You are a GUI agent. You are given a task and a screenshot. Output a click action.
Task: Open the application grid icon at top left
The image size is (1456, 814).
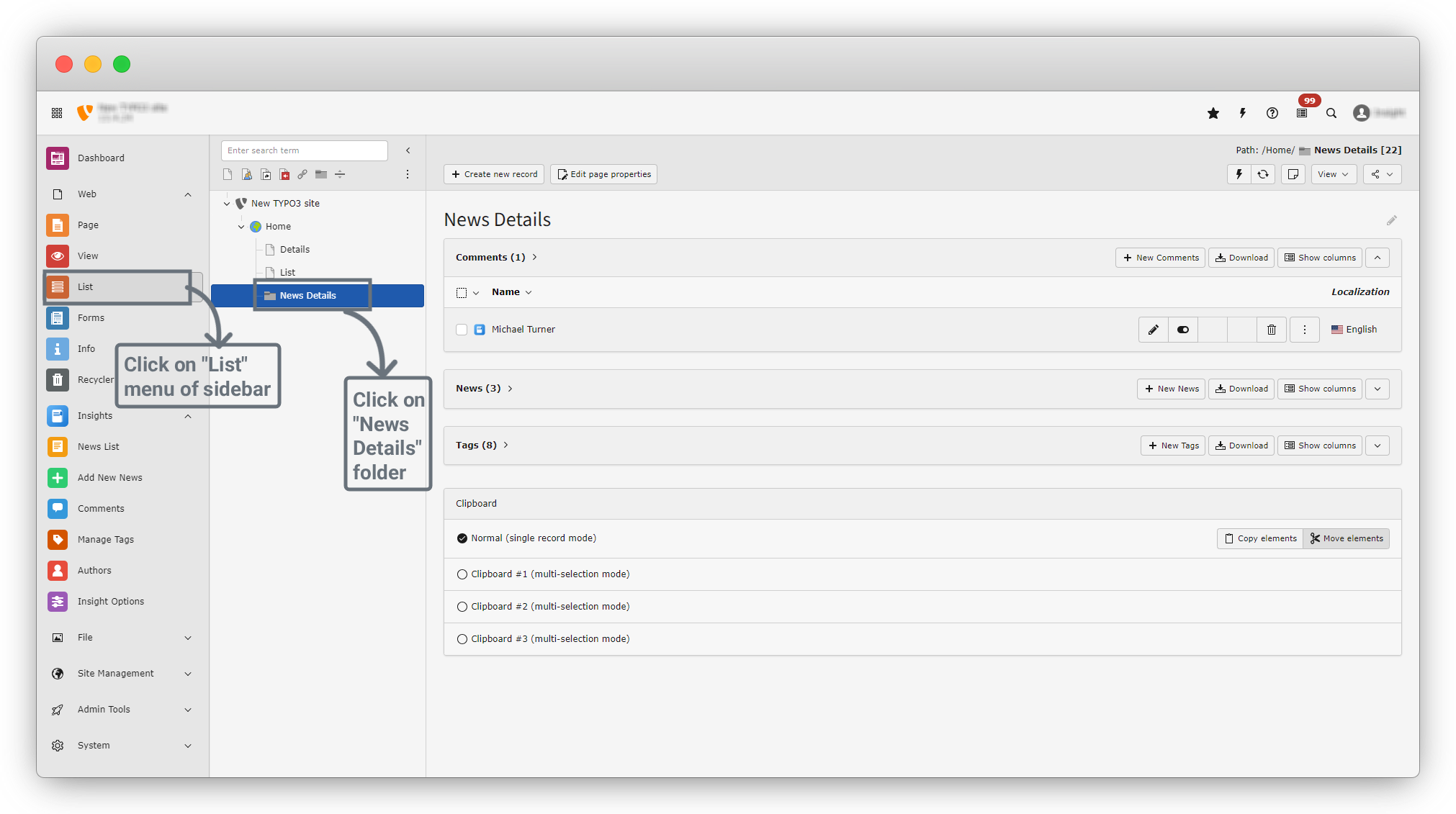pos(57,113)
